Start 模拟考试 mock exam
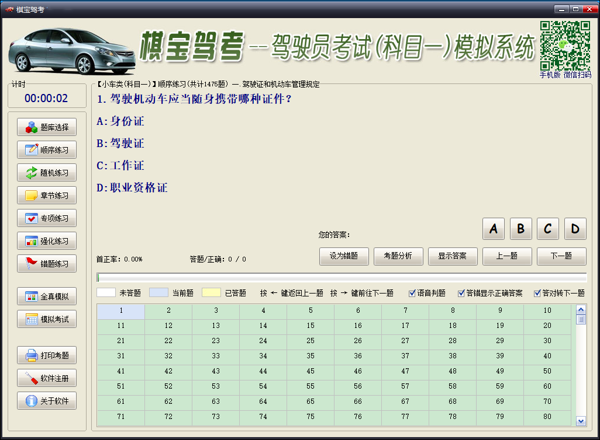This screenshot has width=600, height=440. [46, 320]
